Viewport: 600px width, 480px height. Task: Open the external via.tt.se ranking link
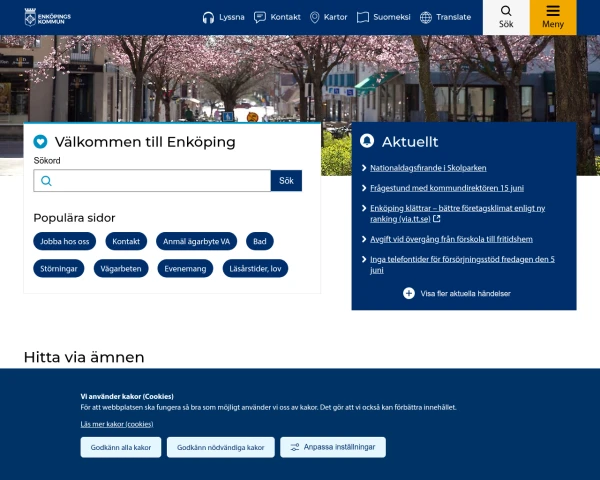pos(457,214)
